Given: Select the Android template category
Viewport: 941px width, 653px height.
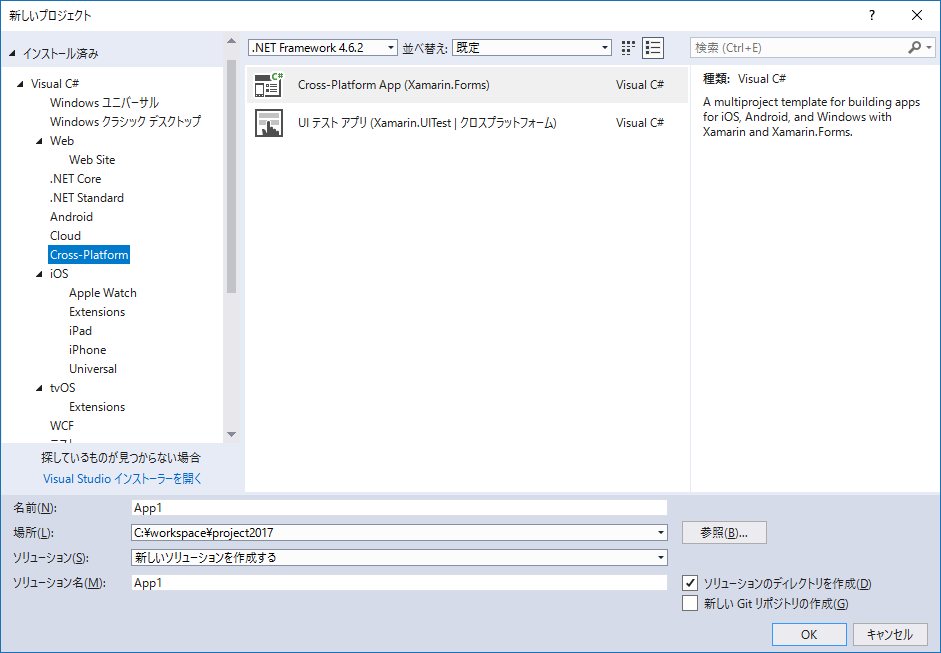Looking at the screenshot, I should coord(71,216).
